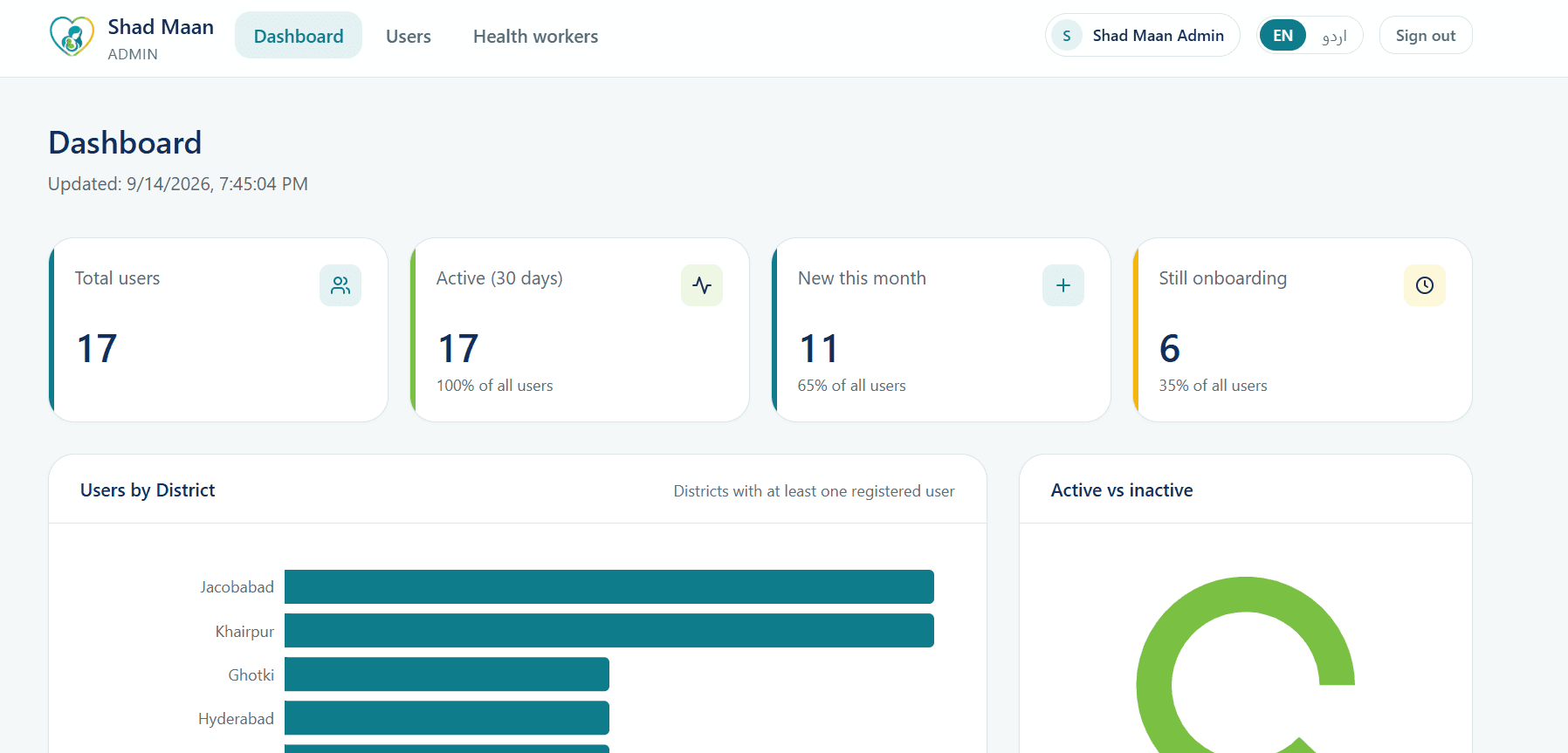Image resolution: width=1568 pixels, height=753 pixels.
Task: Switch language to Urdu (اردو)
Action: click(x=1334, y=36)
